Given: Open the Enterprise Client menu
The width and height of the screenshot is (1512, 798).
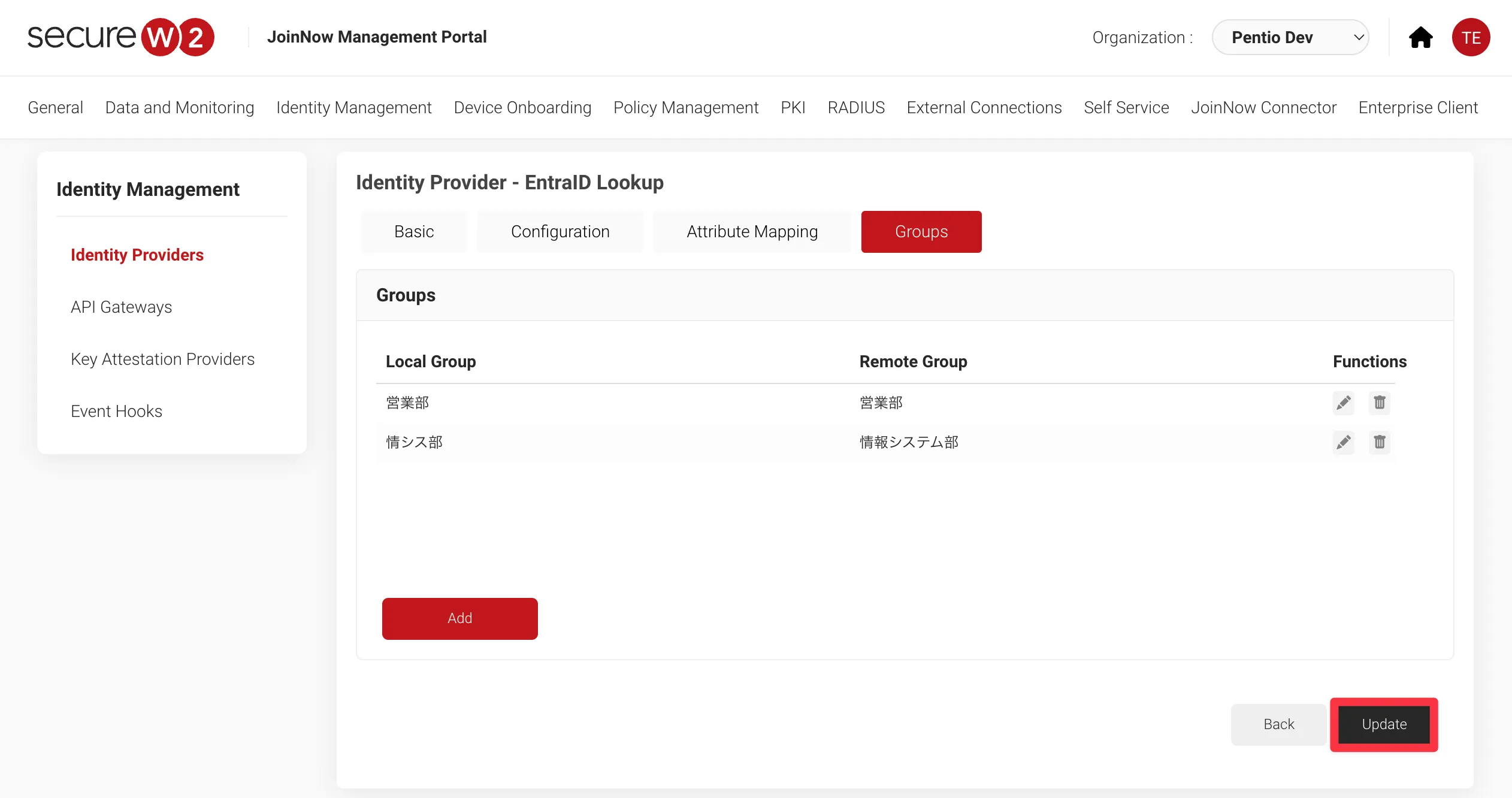Looking at the screenshot, I should 1418,107.
